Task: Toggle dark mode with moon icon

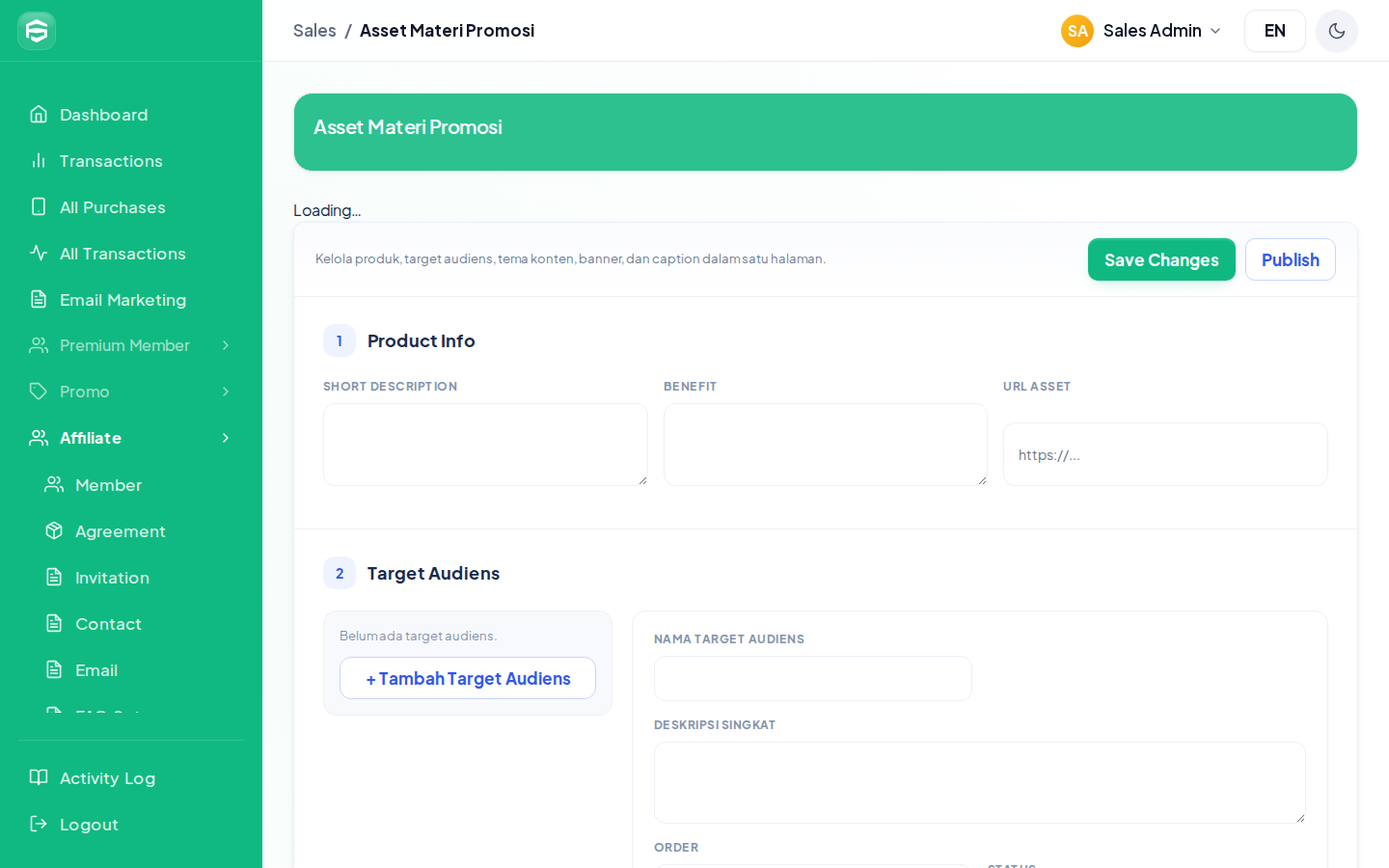Action: (1337, 31)
